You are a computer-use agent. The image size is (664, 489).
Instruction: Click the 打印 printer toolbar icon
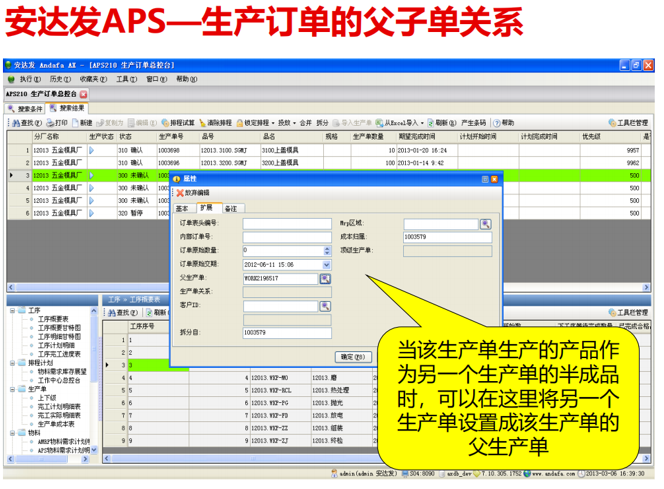click(x=50, y=123)
